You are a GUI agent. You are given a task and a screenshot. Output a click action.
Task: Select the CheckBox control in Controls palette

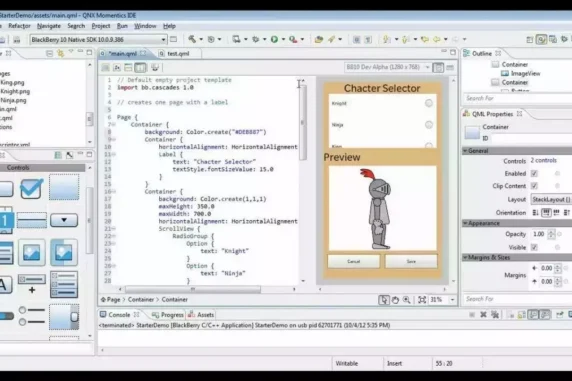coord(31,188)
